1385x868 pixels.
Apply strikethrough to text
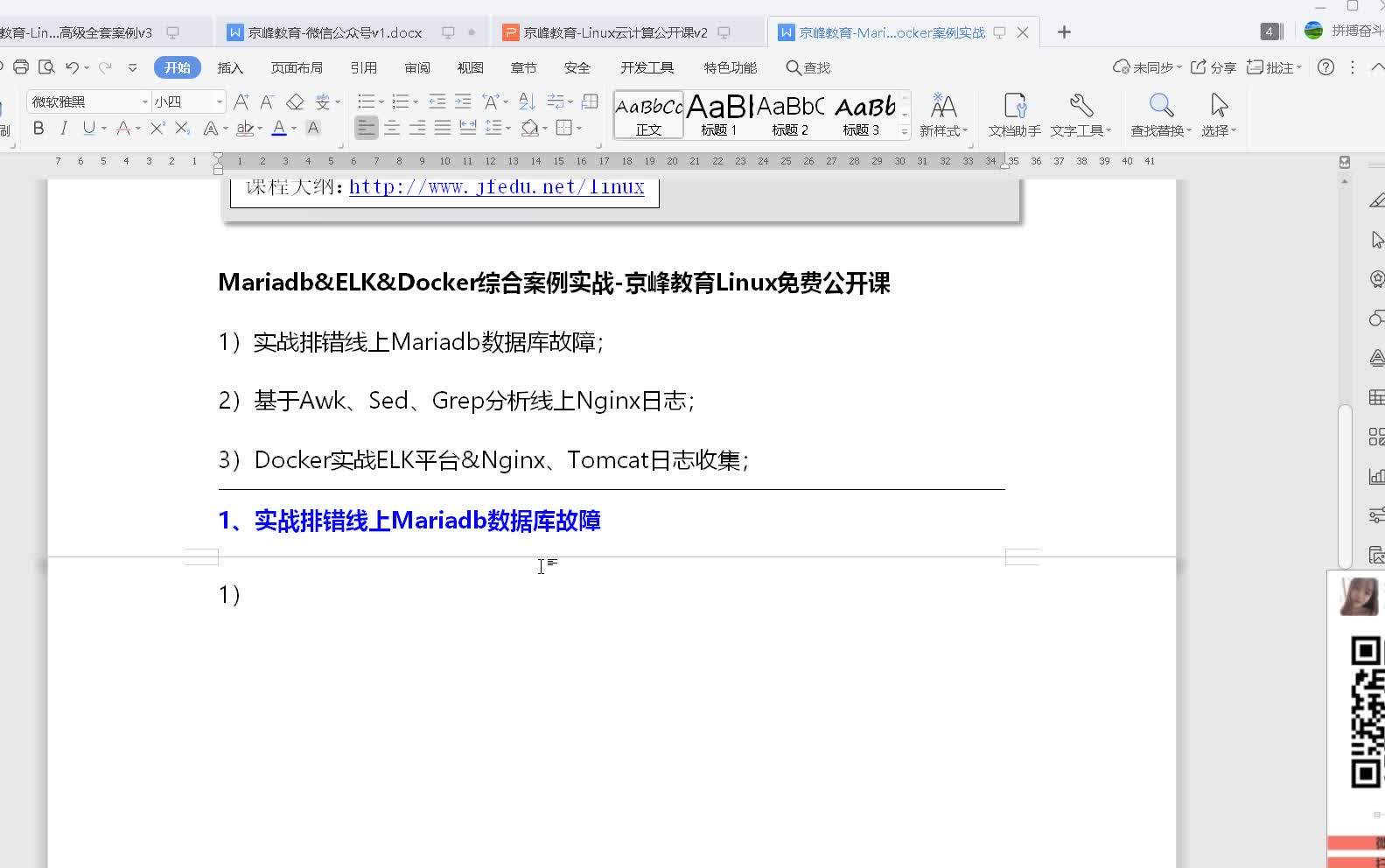123,129
